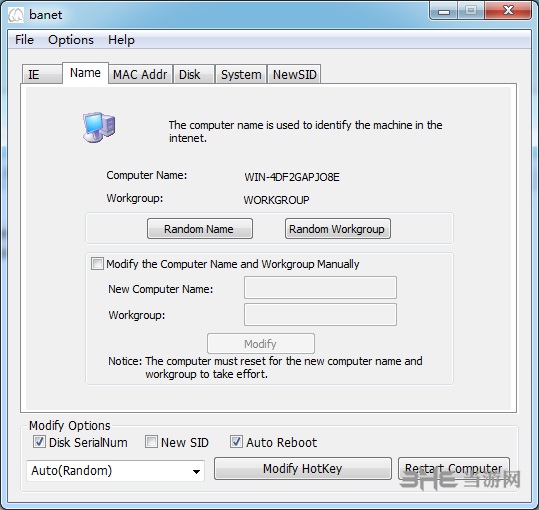Viewport: 539px width, 510px height.
Task: Click the banet app icon in title bar
Action: click(16, 15)
